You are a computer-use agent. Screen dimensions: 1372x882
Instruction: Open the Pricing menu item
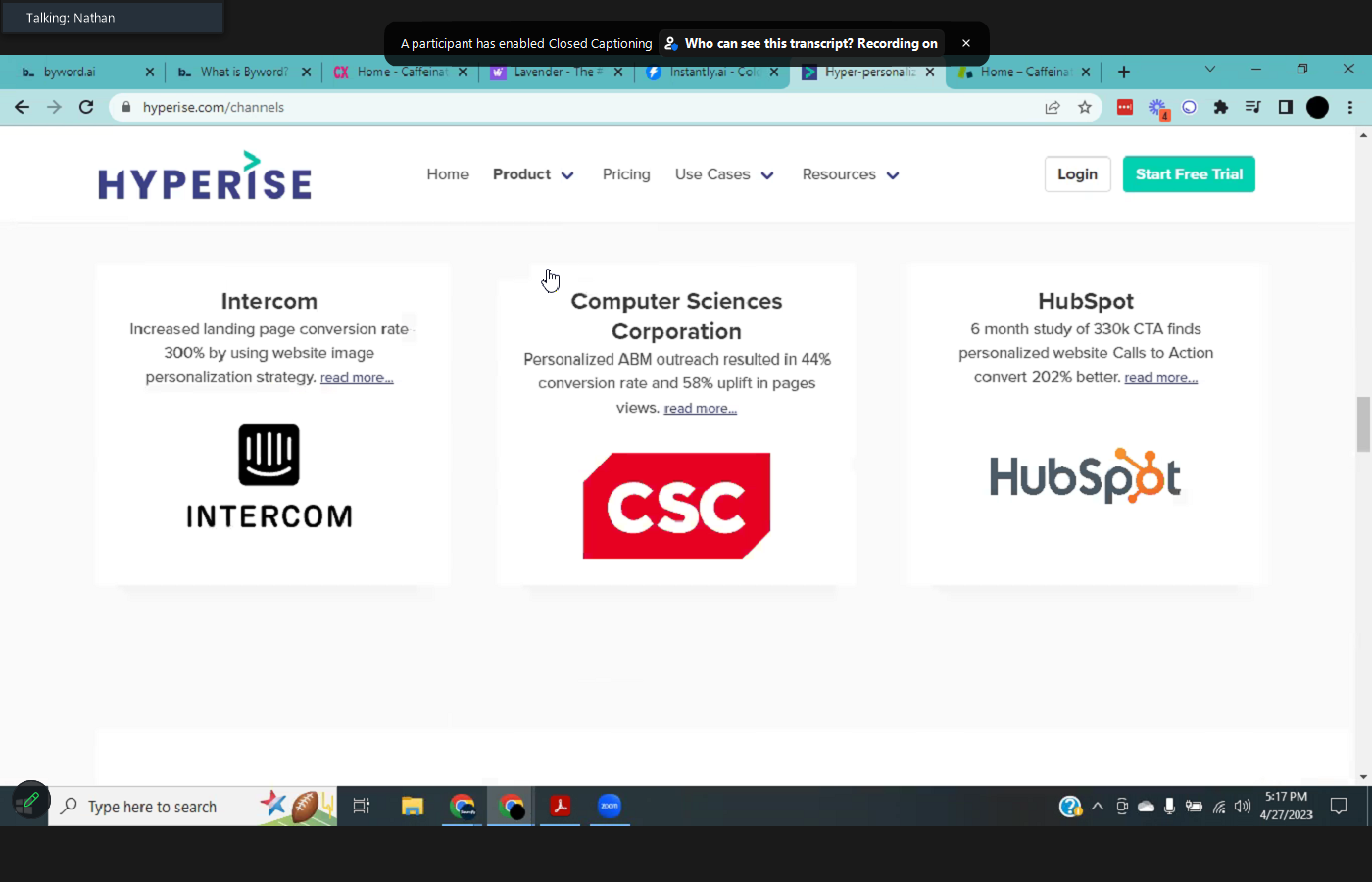coord(626,174)
